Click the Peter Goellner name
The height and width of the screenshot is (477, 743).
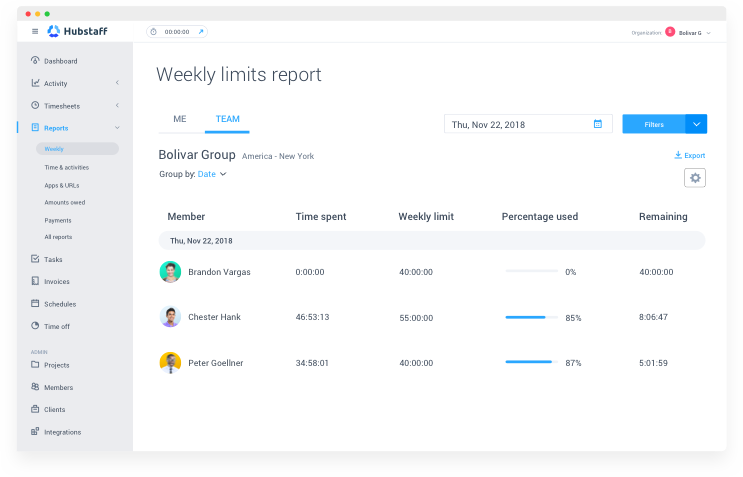click(216, 363)
